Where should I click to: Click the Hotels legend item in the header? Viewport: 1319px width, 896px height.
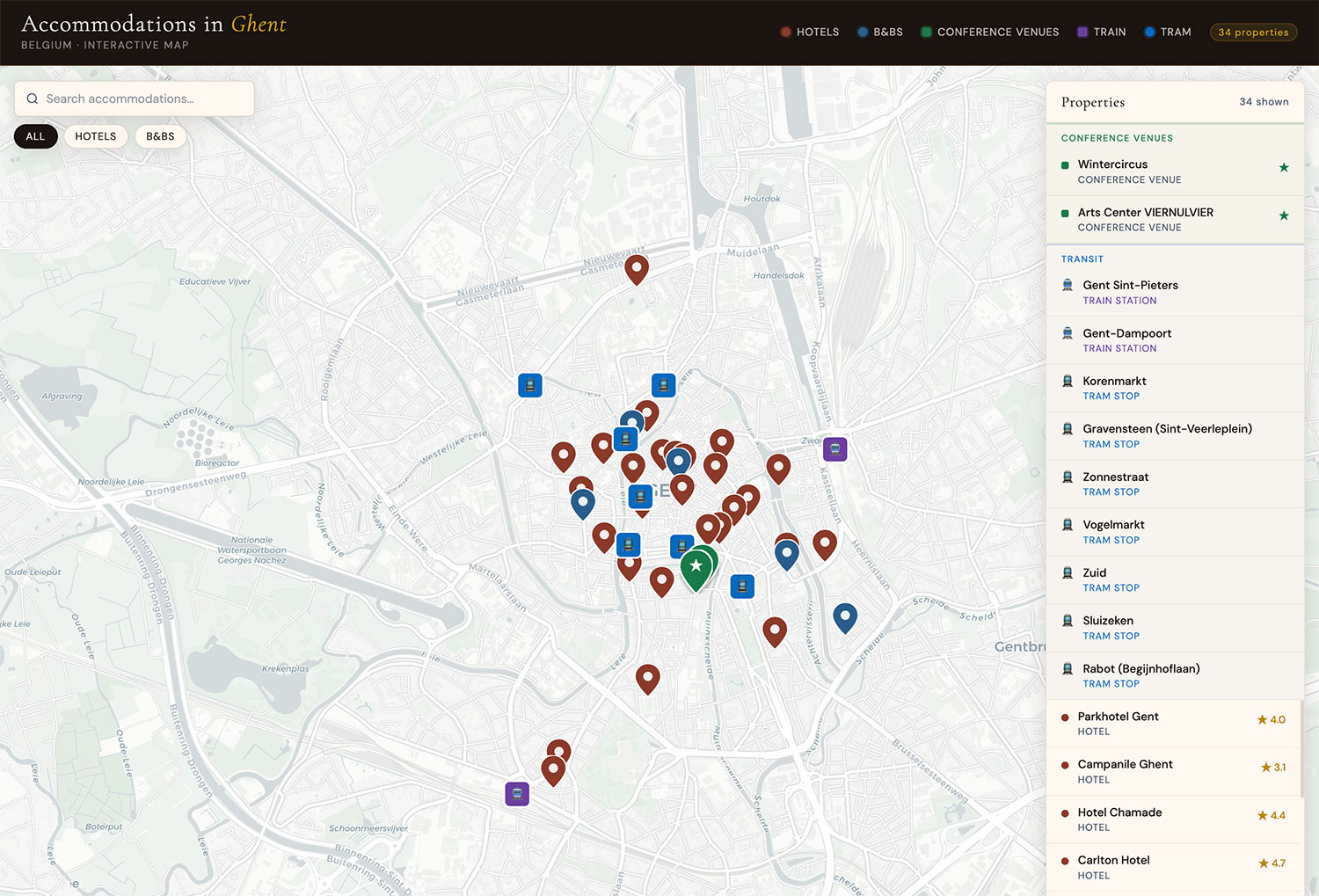[x=810, y=33]
